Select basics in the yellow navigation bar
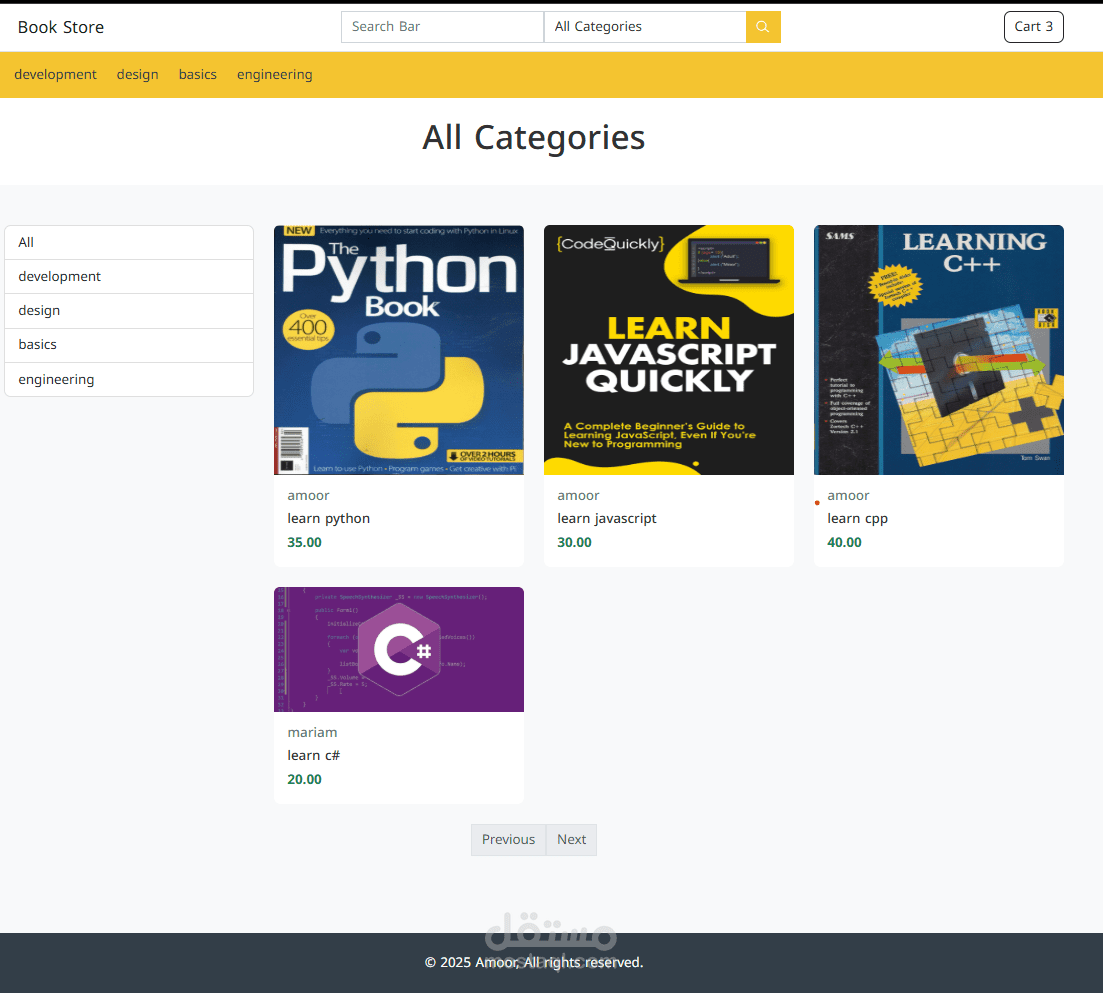 (198, 75)
